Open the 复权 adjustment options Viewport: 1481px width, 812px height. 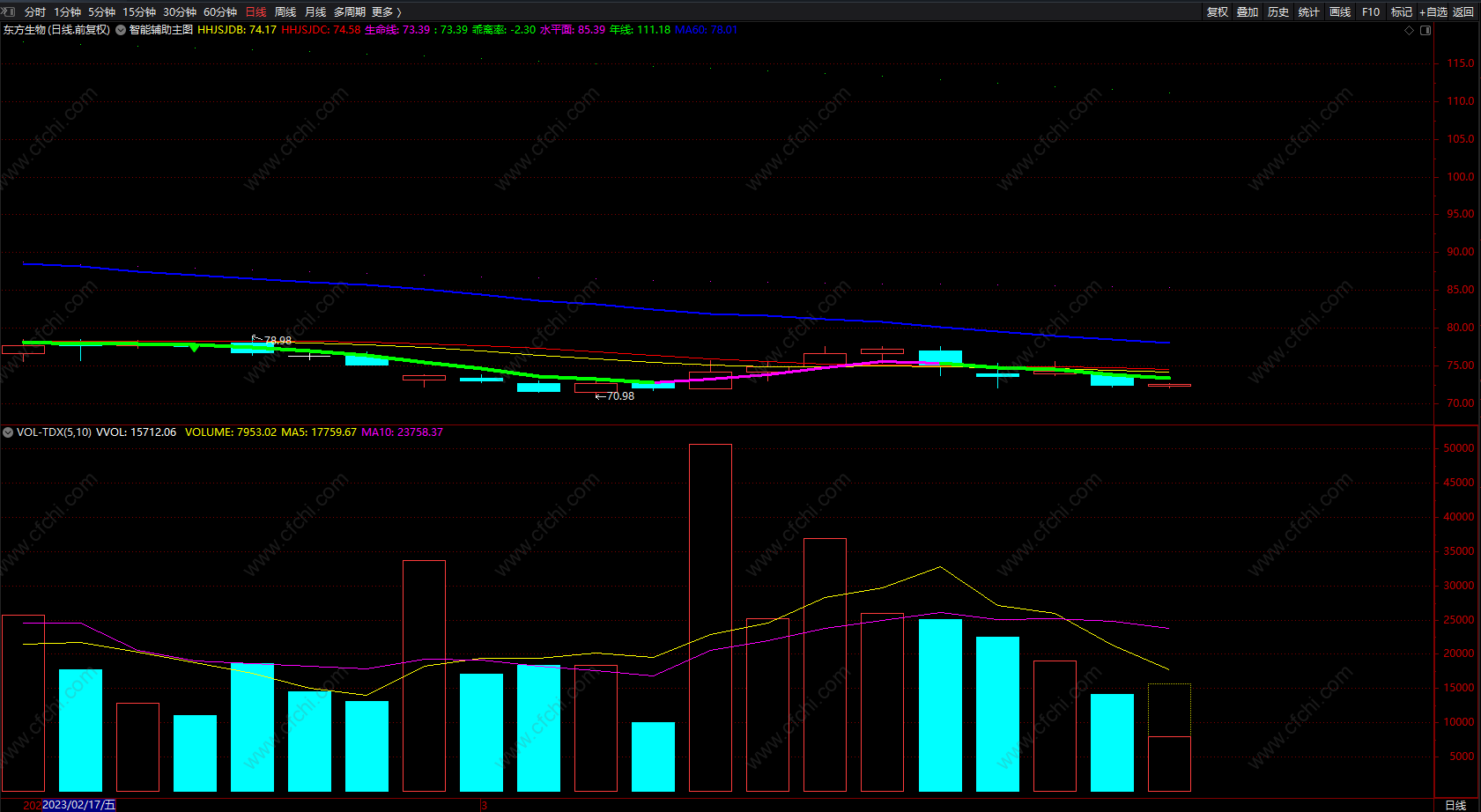coord(1218,12)
